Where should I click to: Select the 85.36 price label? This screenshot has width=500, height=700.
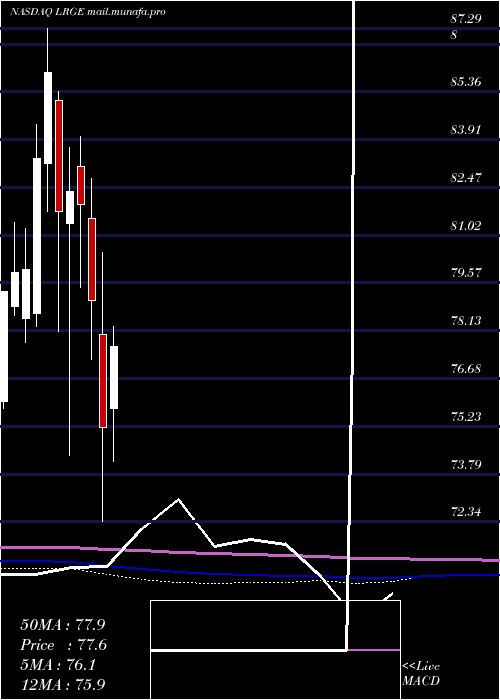click(x=466, y=82)
